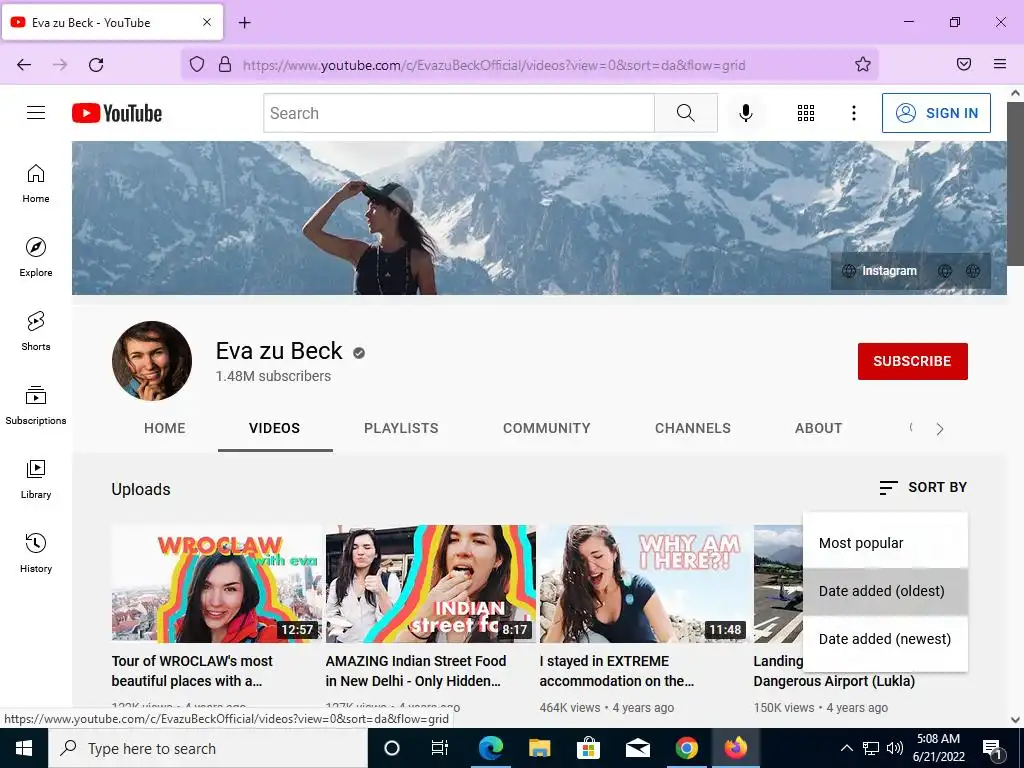Click the taskbar search box
The width and height of the screenshot is (1024, 768).
[x=208, y=748]
